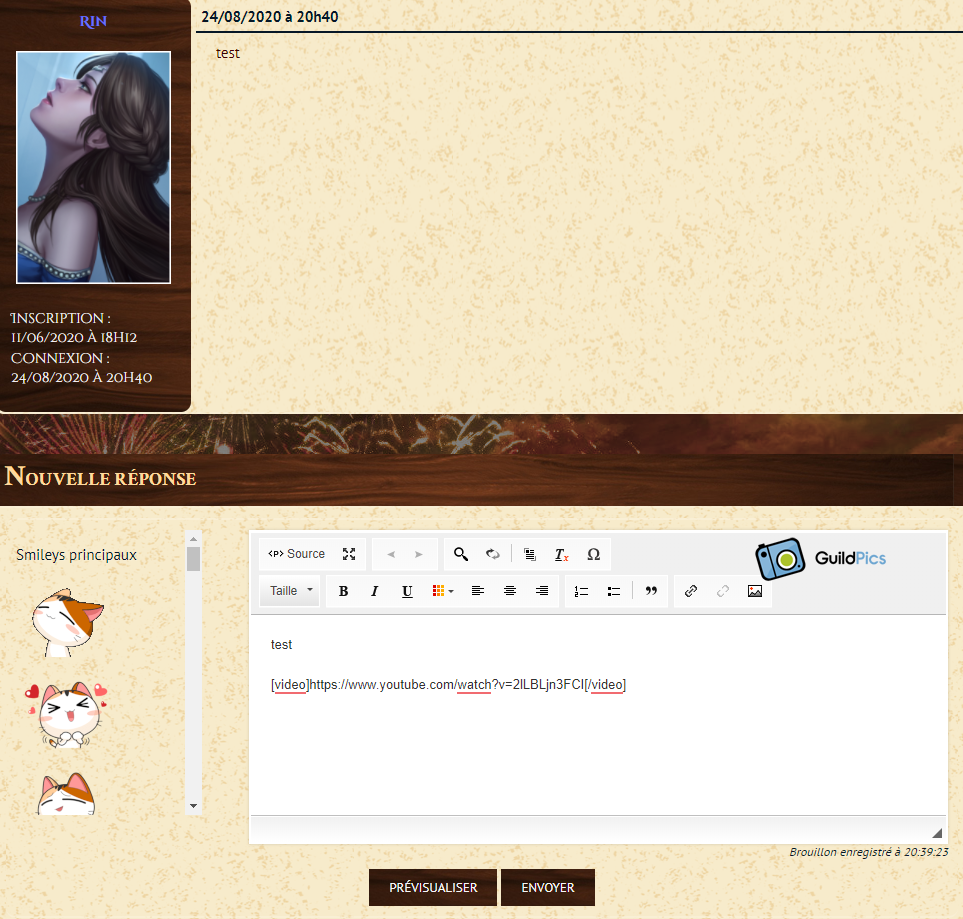Image resolution: width=963 pixels, height=919 pixels.
Task: Open Find with the magnifier icon
Action: point(461,554)
